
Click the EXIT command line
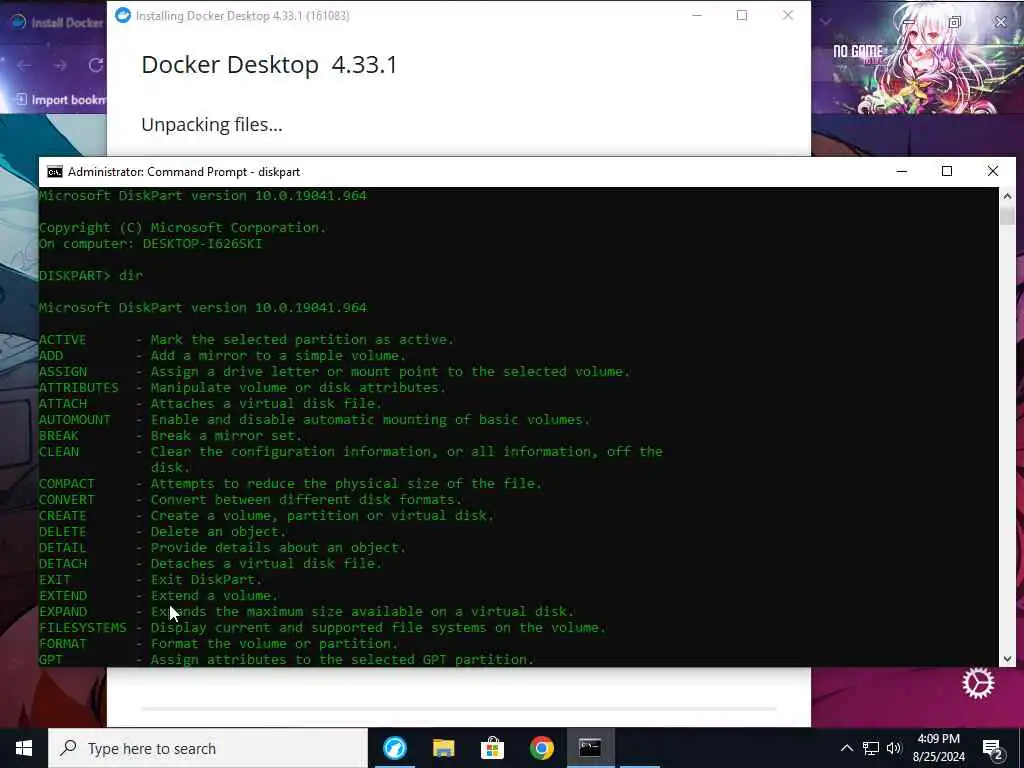click(x=150, y=579)
